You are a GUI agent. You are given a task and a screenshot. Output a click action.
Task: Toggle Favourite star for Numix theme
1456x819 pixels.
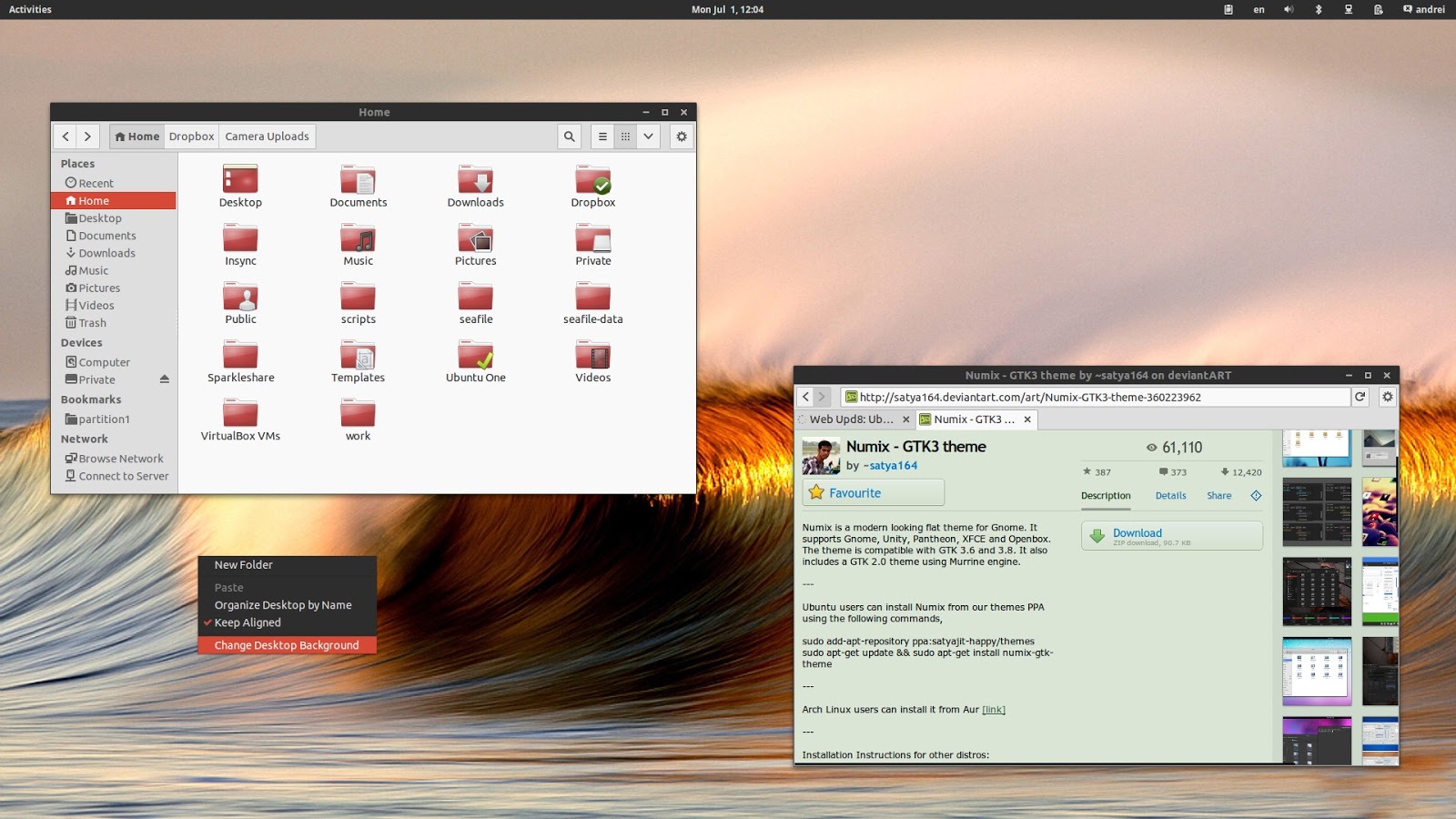873,493
